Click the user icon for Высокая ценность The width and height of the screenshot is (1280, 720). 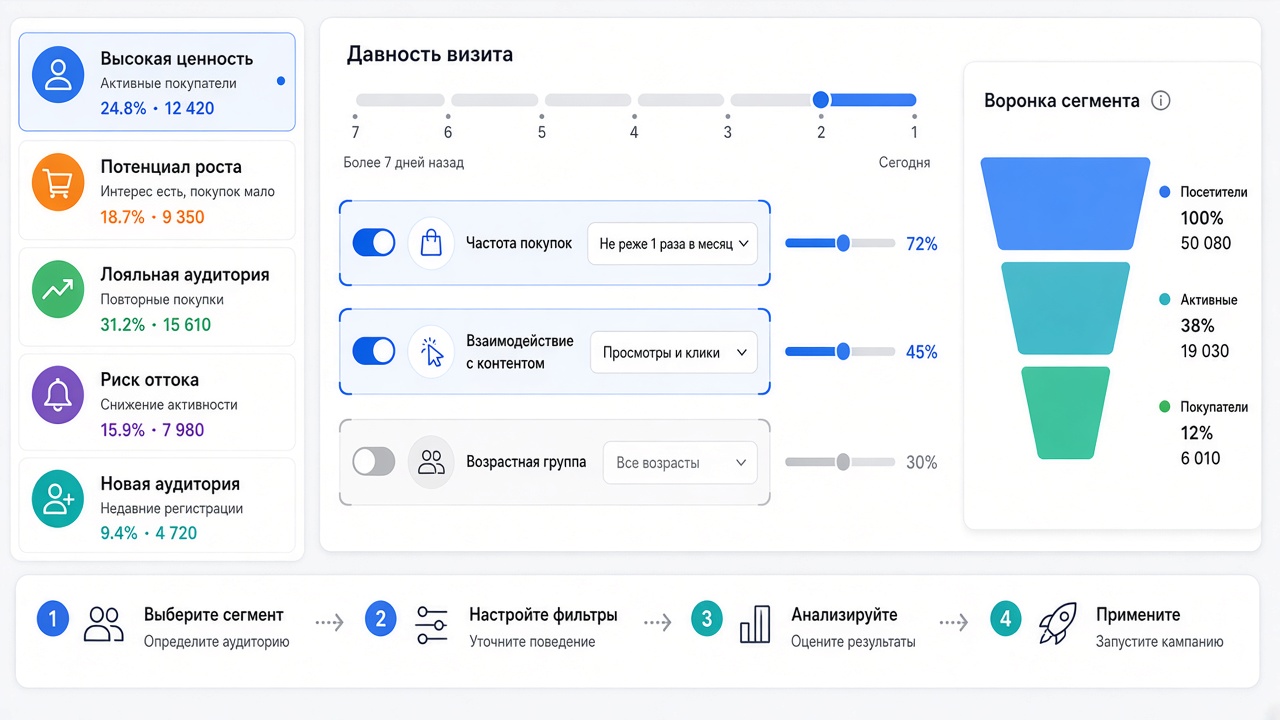pyautogui.click(x=58, y=77)
